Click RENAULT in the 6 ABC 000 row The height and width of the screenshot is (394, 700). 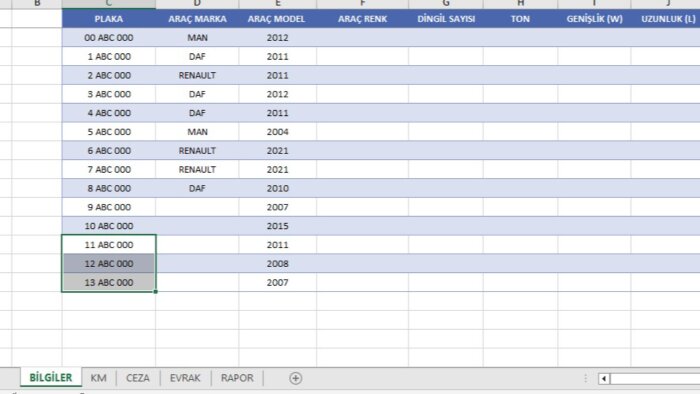point(197,150)
